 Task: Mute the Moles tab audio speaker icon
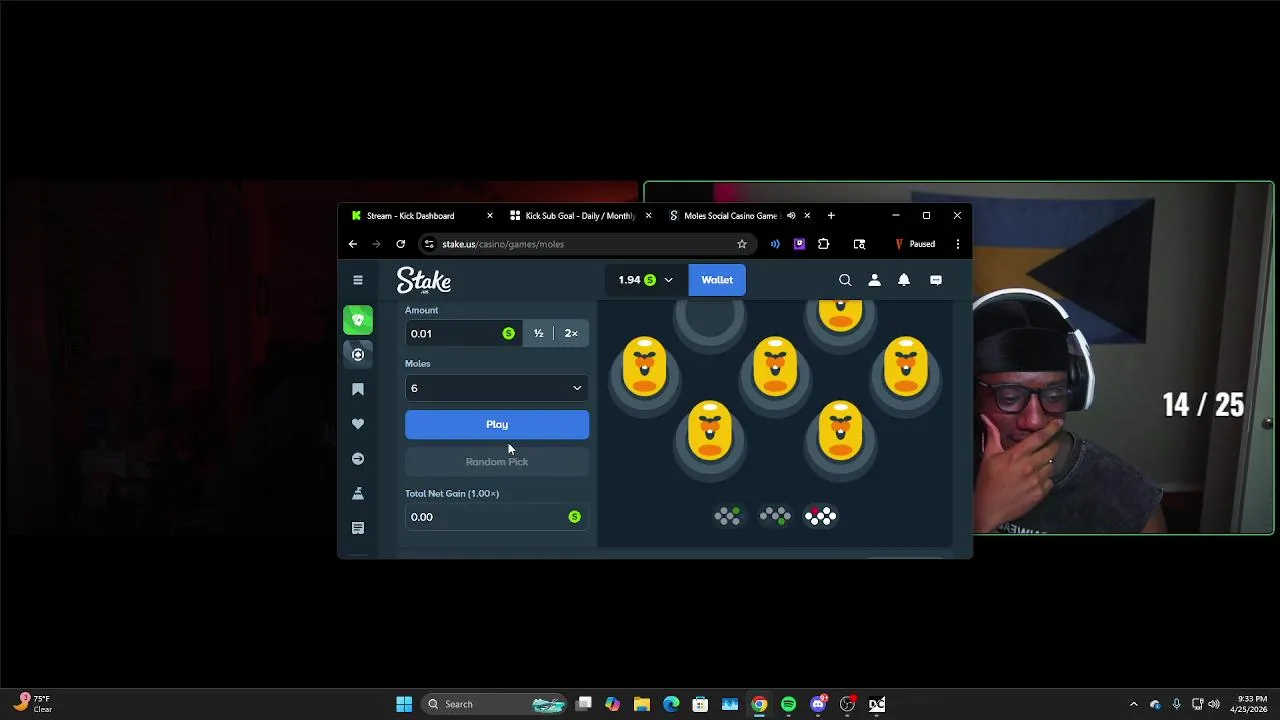coord(791,216)
